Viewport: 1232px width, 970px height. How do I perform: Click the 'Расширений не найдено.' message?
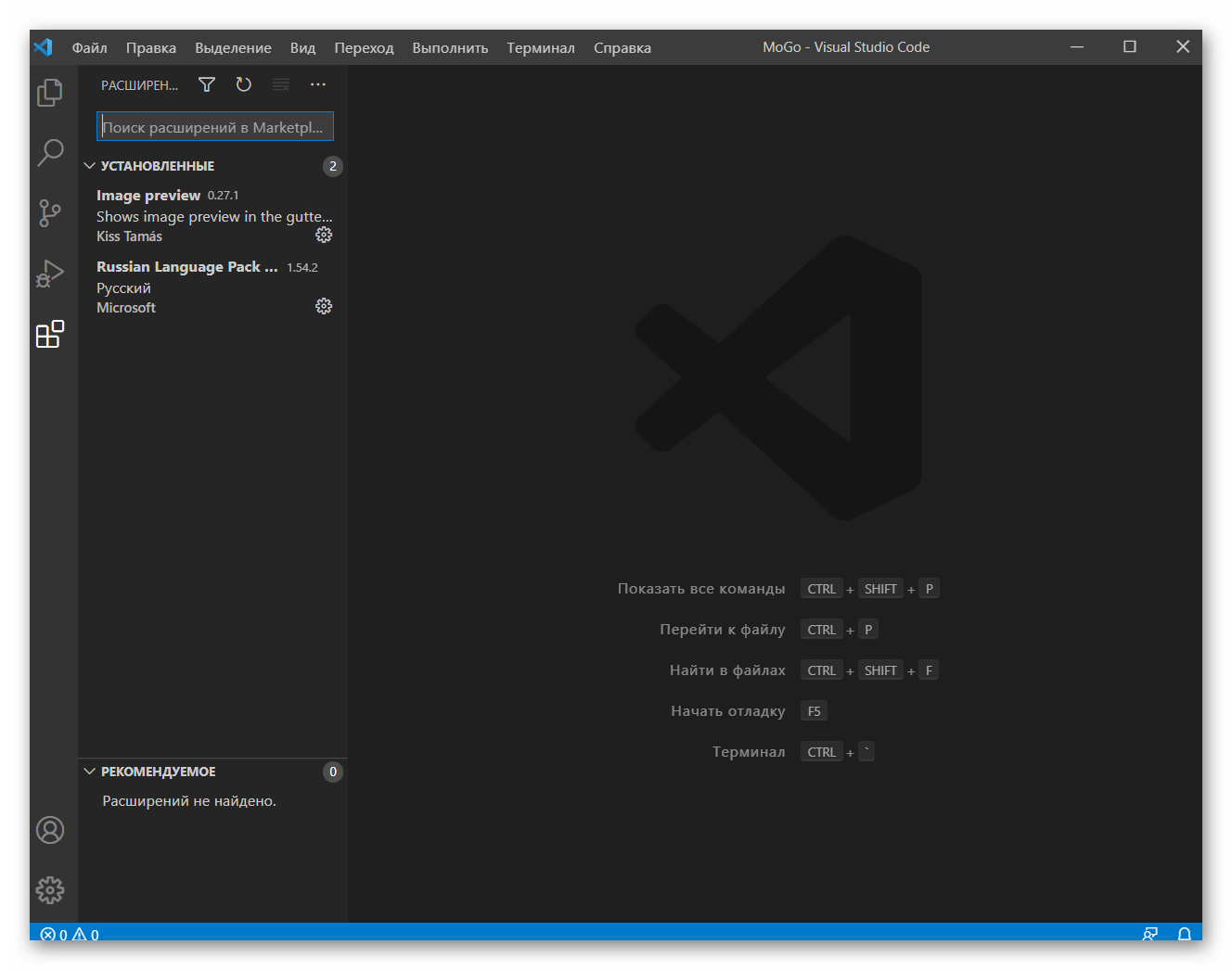189,801
